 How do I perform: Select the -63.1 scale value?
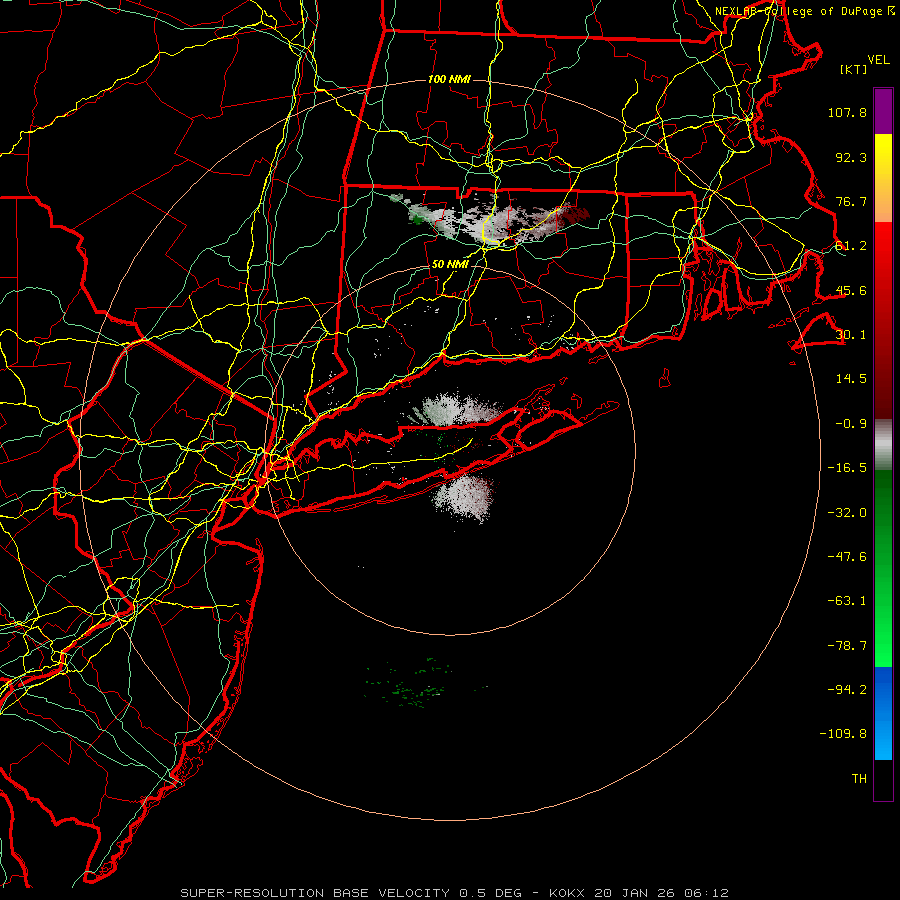(x=847, y=601)
